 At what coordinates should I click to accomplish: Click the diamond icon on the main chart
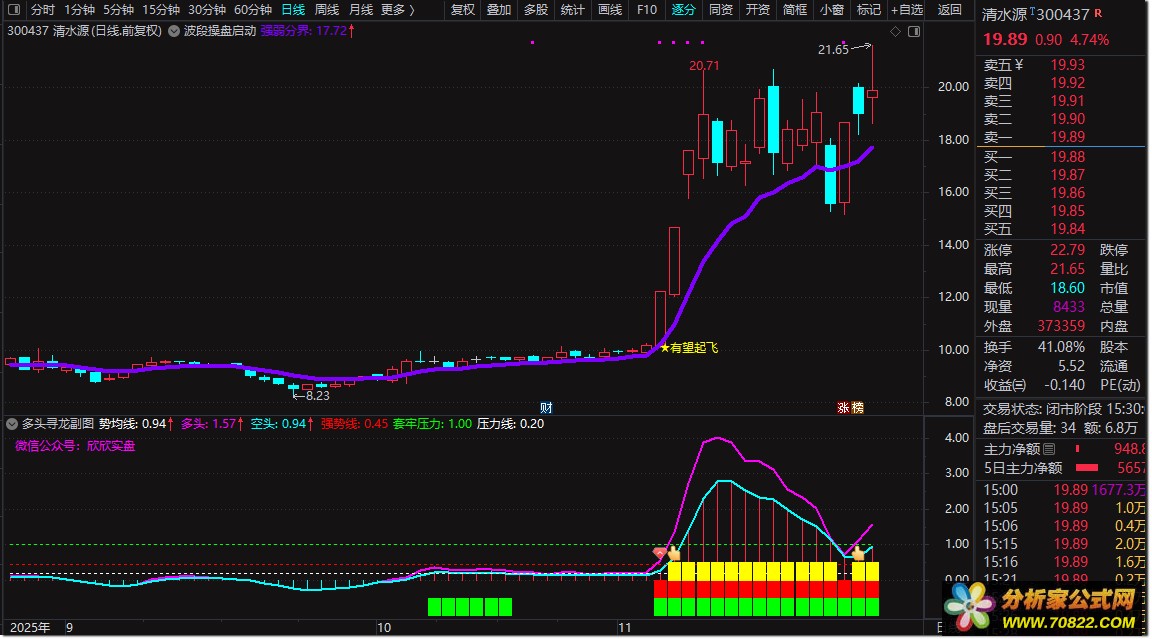(895, 32)
